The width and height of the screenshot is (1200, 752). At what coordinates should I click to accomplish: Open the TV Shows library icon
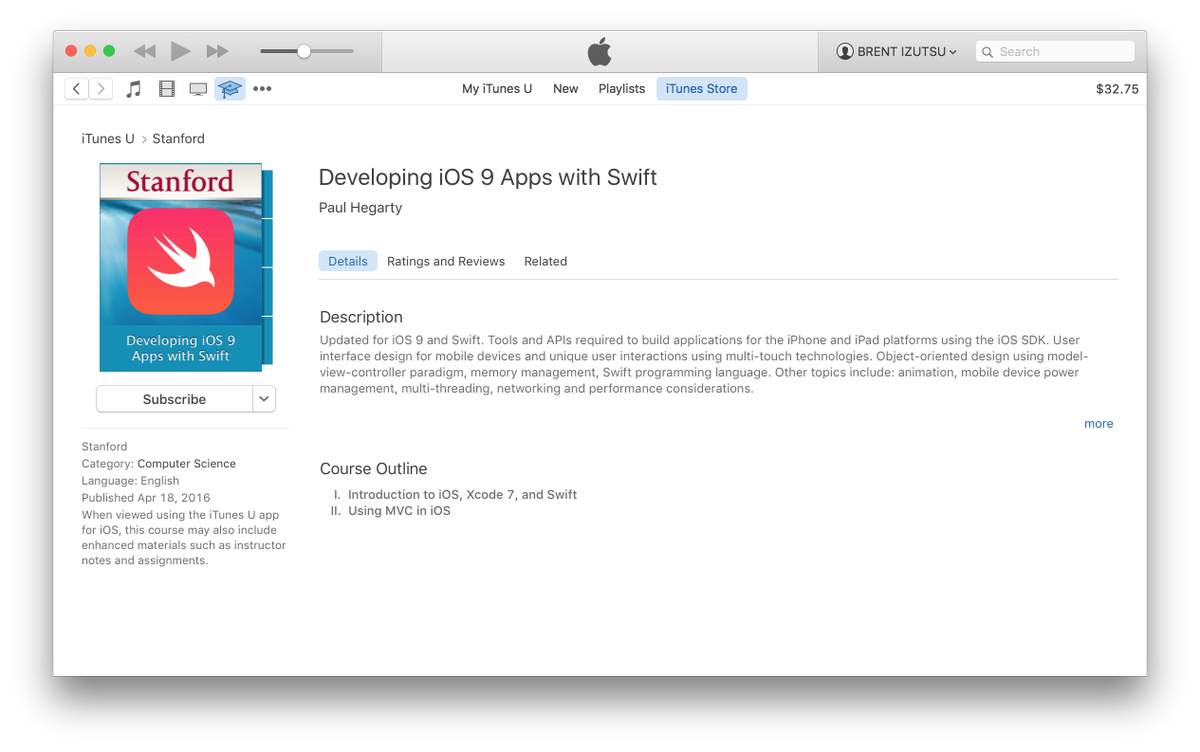pos(198,89)
